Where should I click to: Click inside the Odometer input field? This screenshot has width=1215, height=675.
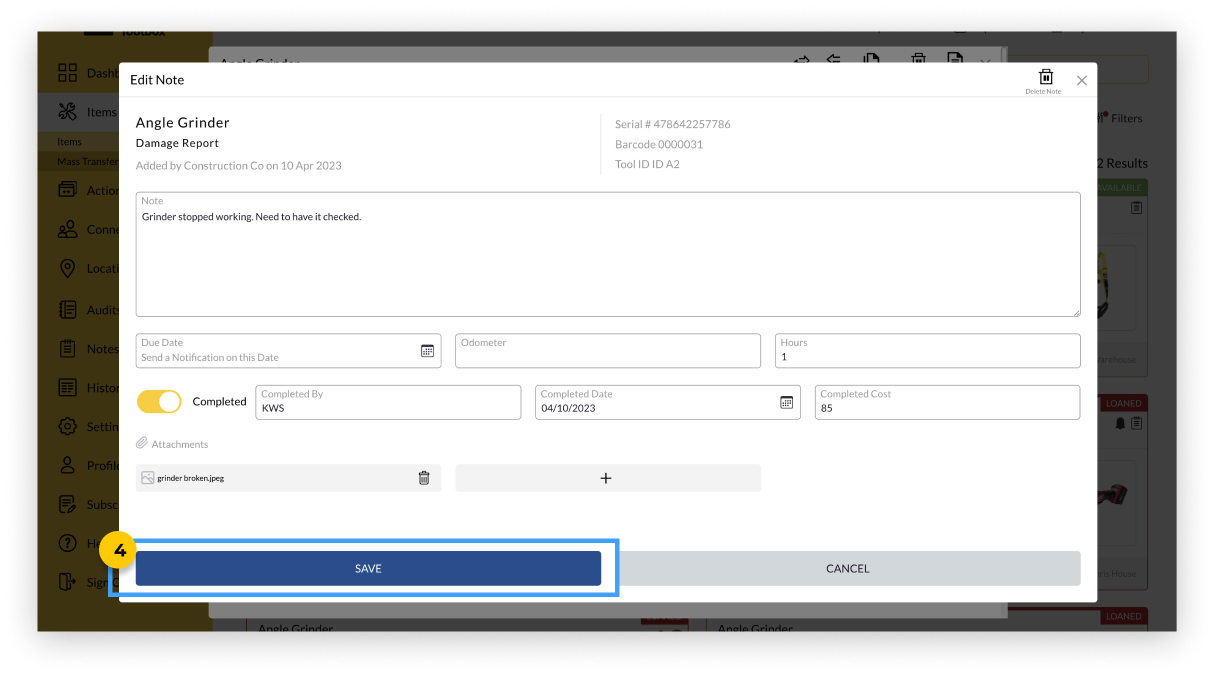point(607,351)
